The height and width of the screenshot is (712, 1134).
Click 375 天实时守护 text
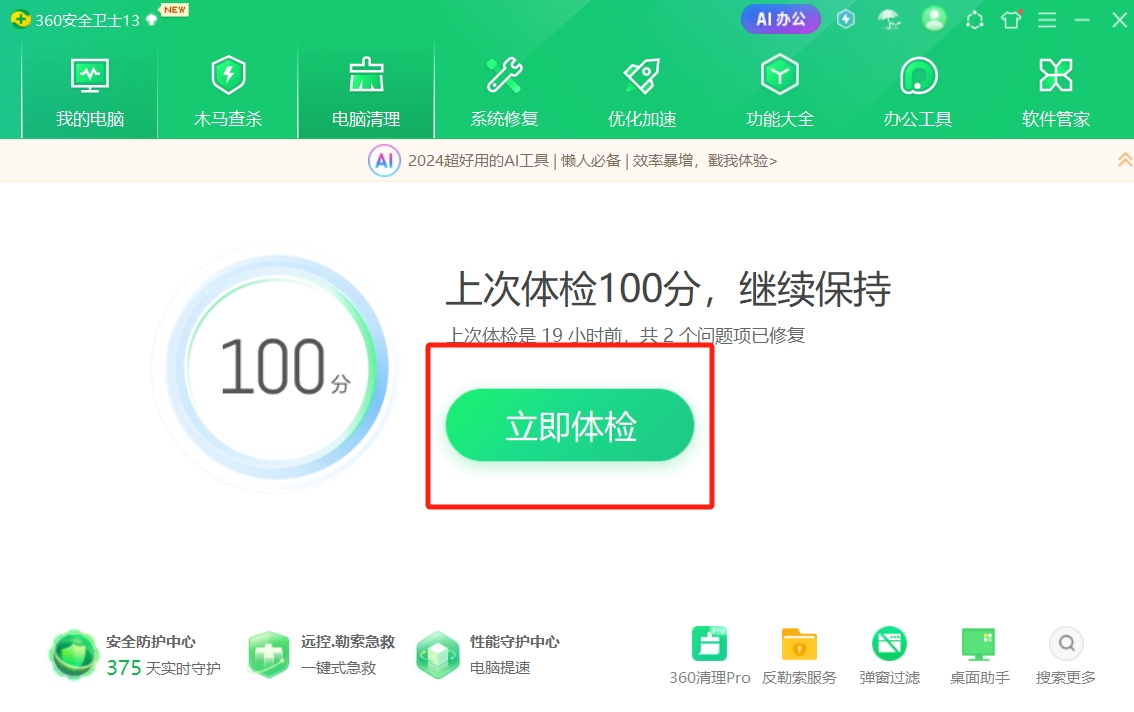coord(163,668)
